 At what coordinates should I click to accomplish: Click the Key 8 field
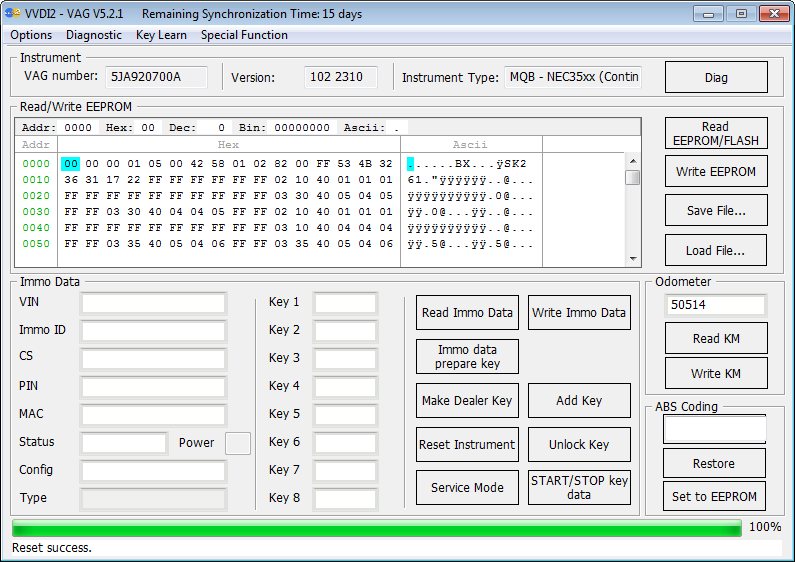click(x=345, y=499)
